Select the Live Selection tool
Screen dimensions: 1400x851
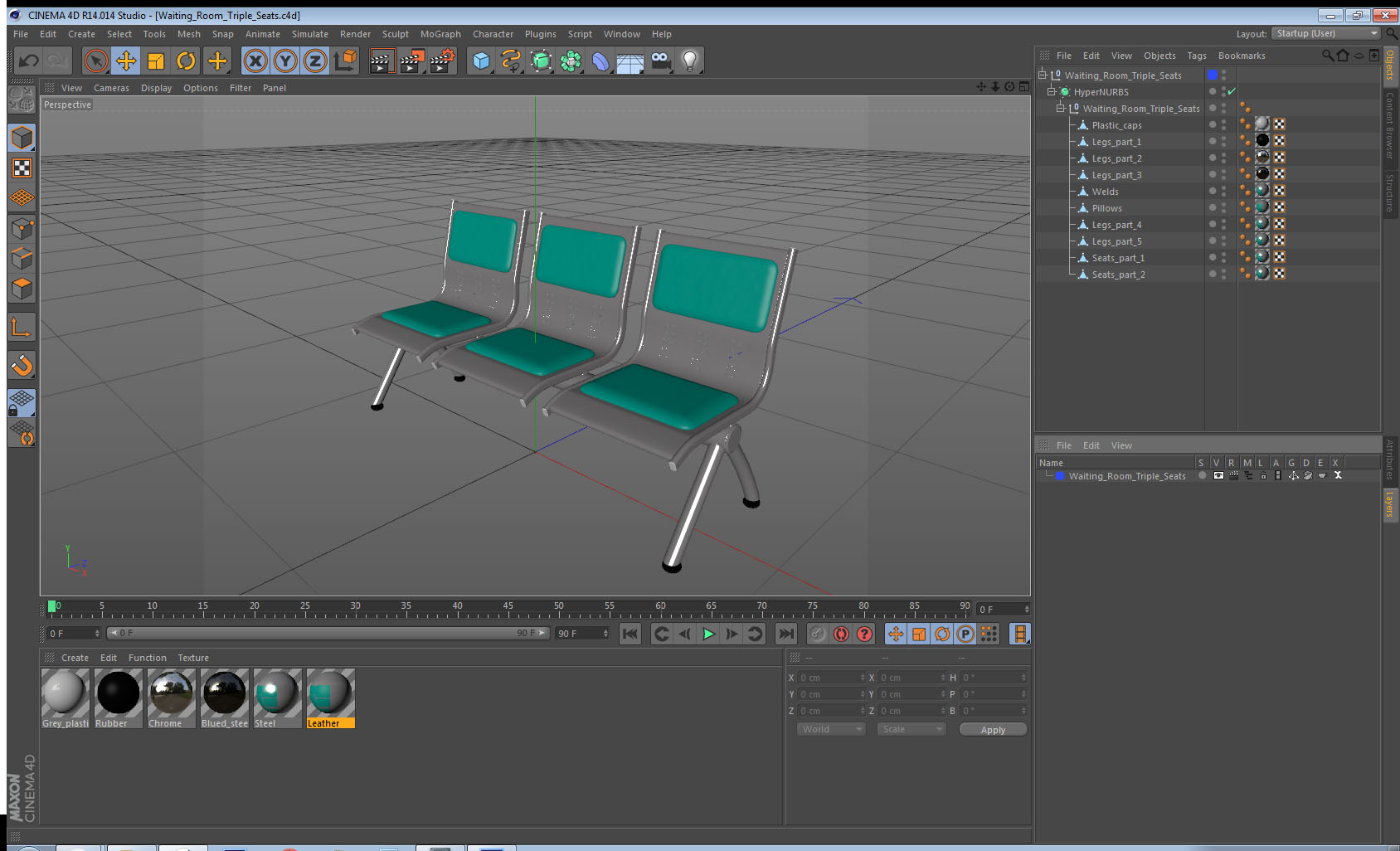[x=96, y=61]
